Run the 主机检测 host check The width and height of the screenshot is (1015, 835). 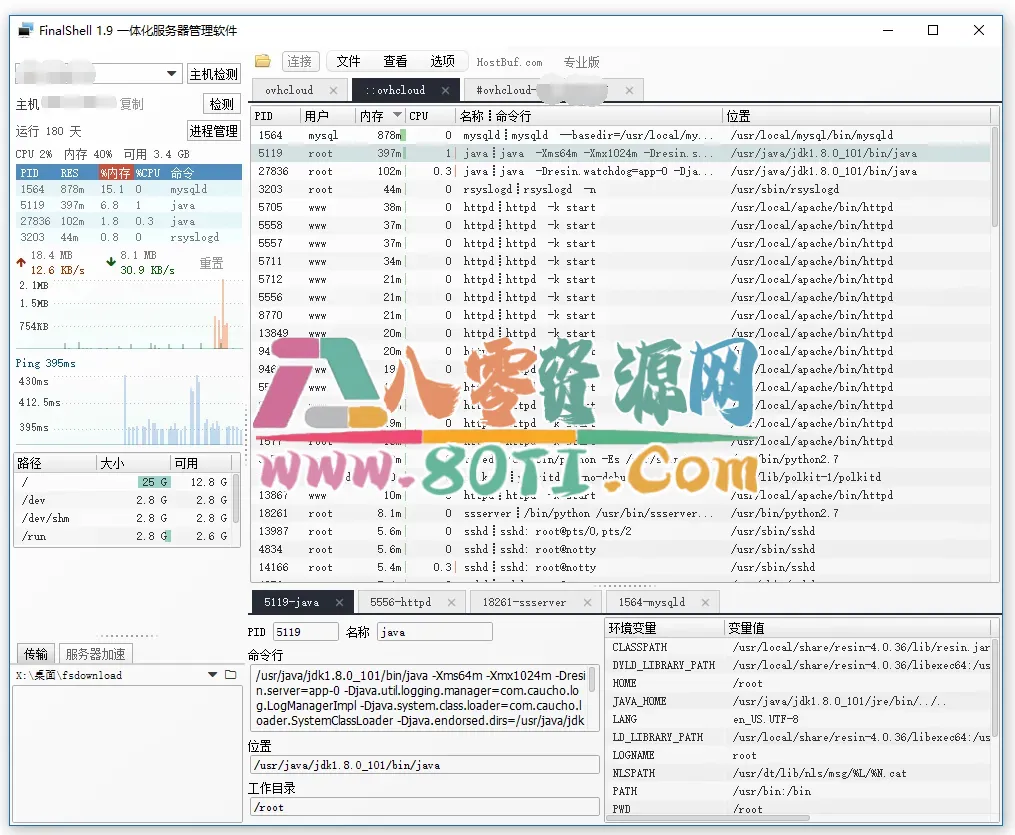pyautogui.click(x=213, y=73)
